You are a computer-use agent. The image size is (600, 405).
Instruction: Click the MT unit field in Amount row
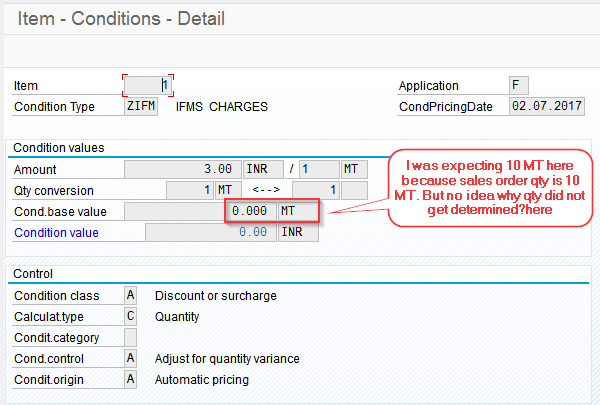[x=354, y=169]
